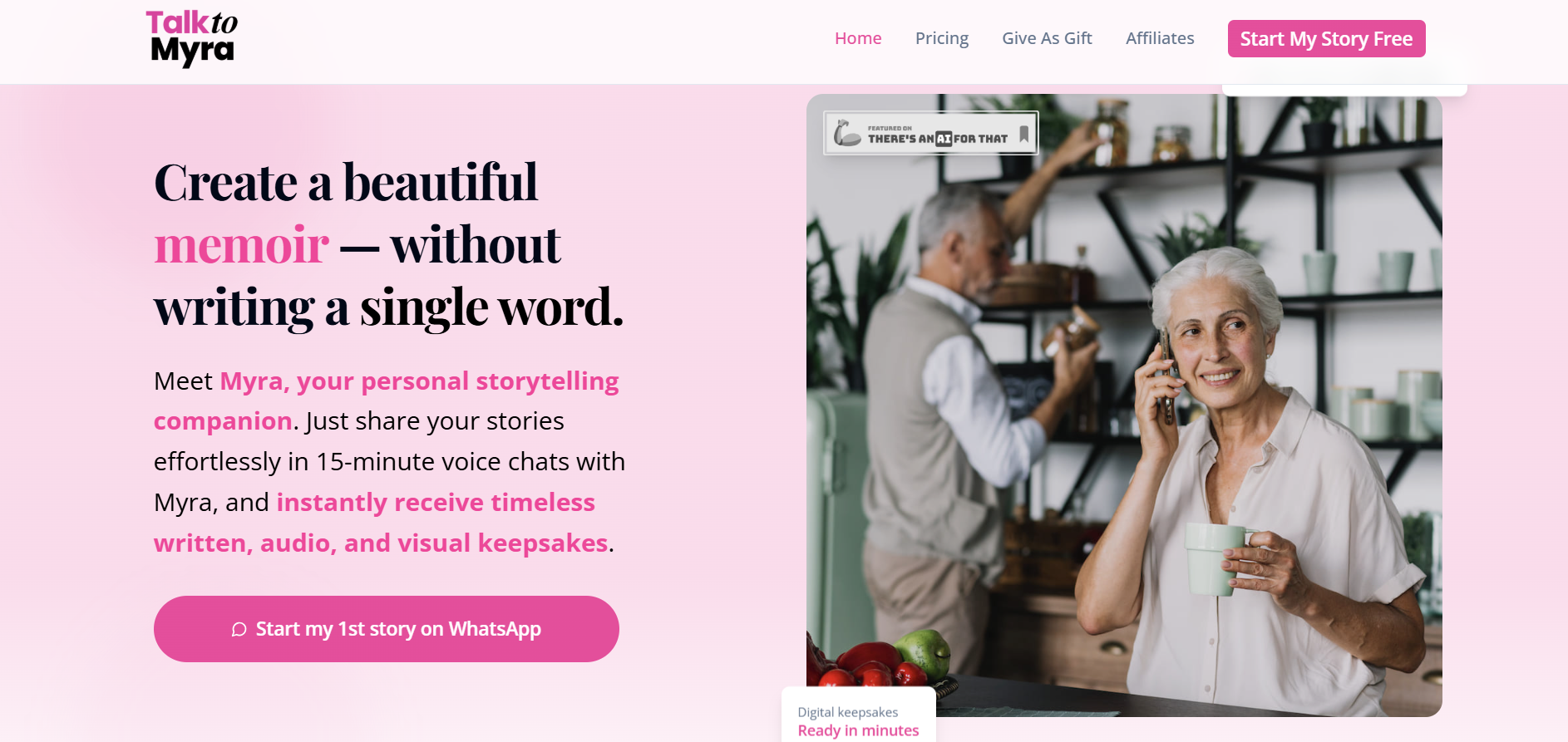
Task: Click the white card above hero image
Action: click(x=1344, y=89)
